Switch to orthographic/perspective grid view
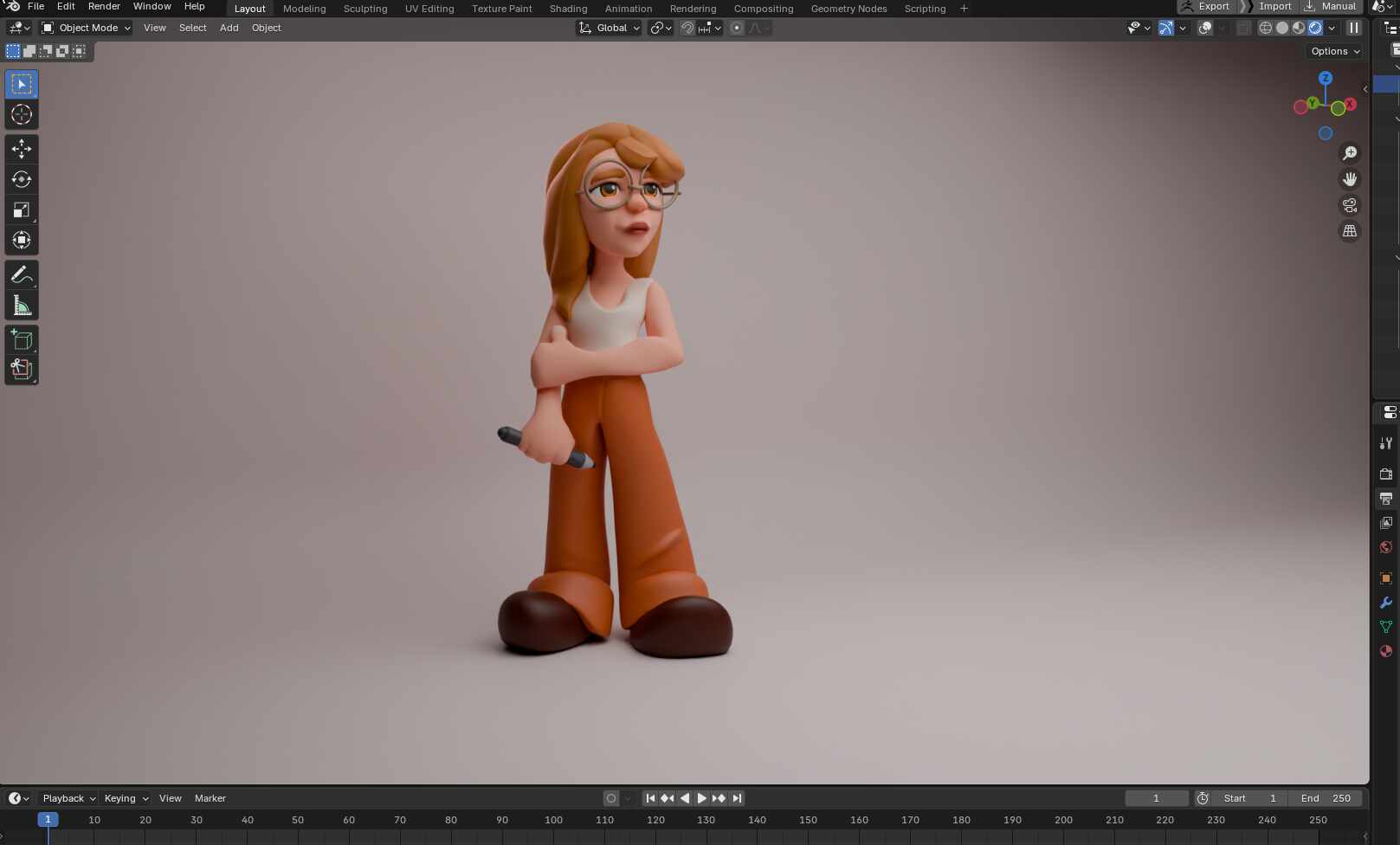Screen dimensions: 1400x845 tap(1350, 231)
